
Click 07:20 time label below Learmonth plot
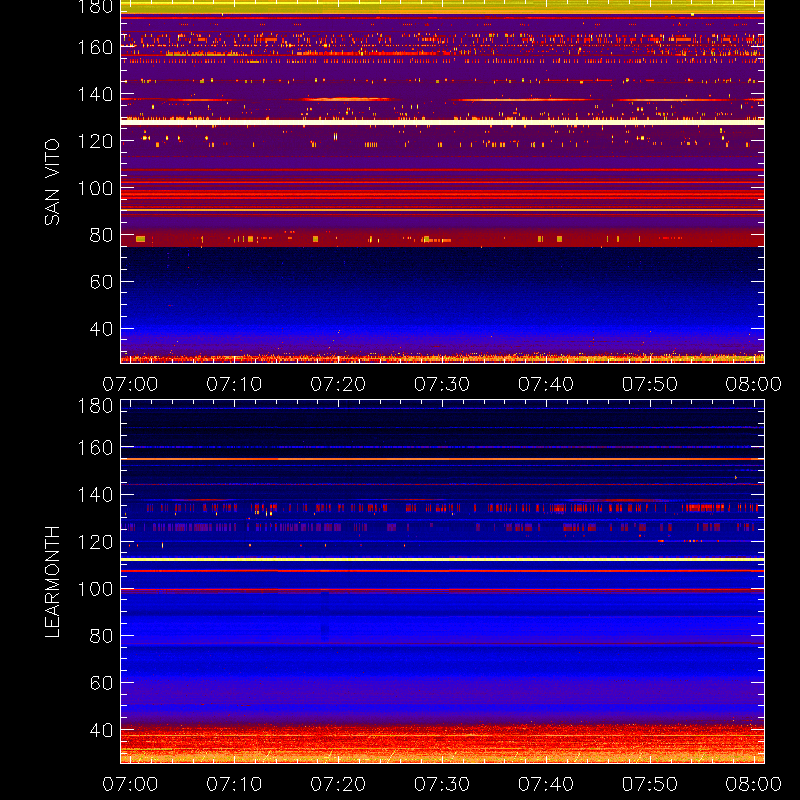click(x=338, y=784)
